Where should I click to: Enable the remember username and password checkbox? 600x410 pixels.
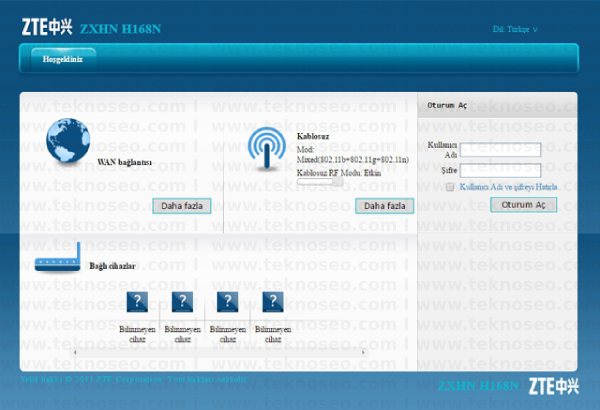click(450, 187)
